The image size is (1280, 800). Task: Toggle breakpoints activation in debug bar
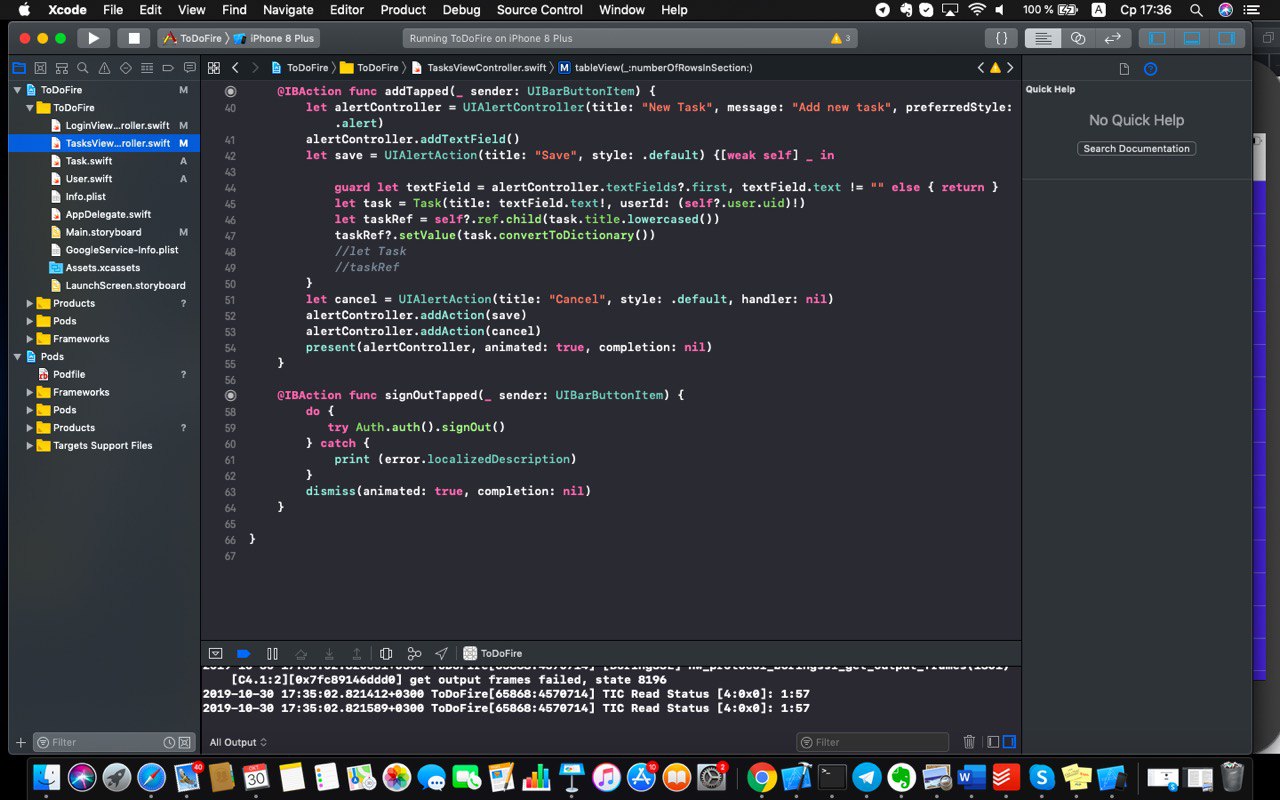tap(243, 653)
